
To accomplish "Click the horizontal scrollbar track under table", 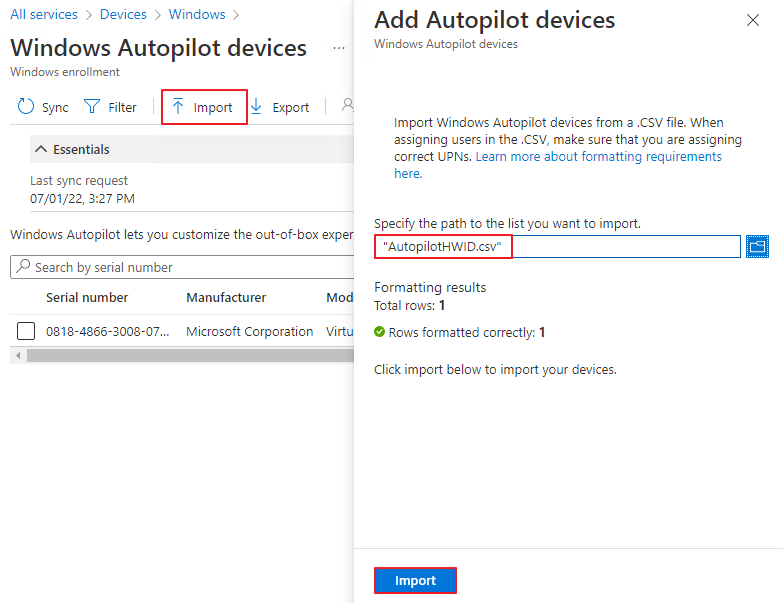I will click(190, 355).
